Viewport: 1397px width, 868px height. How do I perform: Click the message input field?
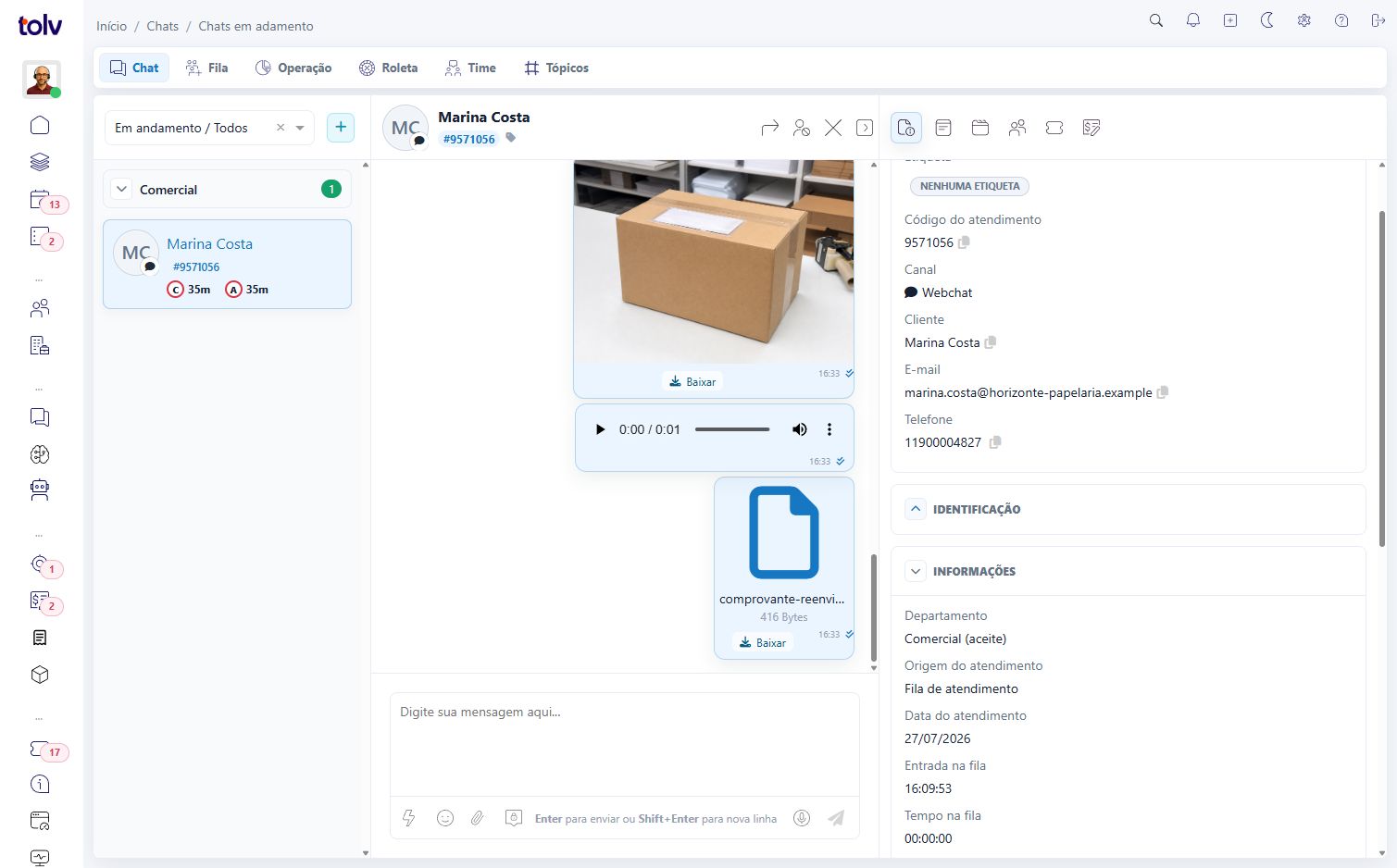(x=625, y=744)
